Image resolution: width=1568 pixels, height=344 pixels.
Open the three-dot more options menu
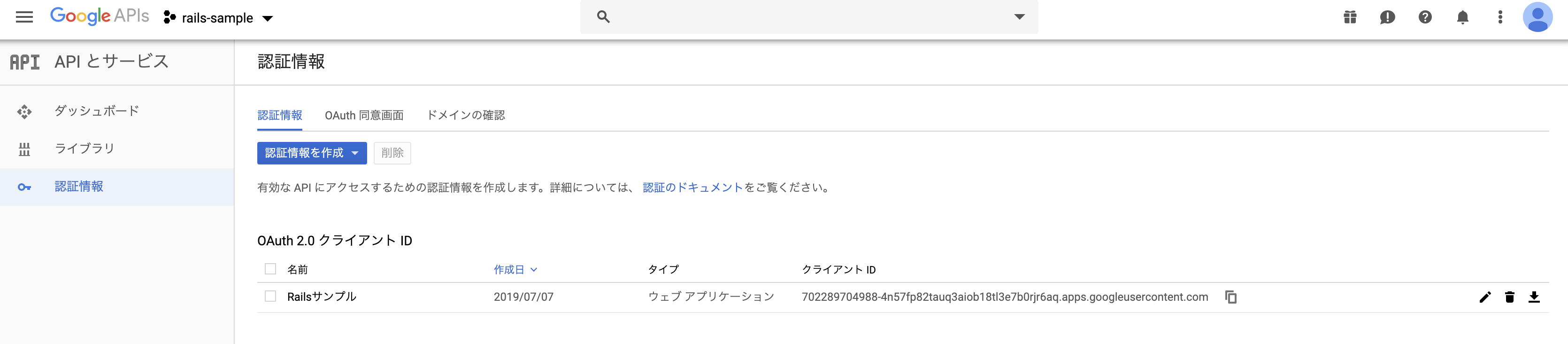pos(1500,17)
